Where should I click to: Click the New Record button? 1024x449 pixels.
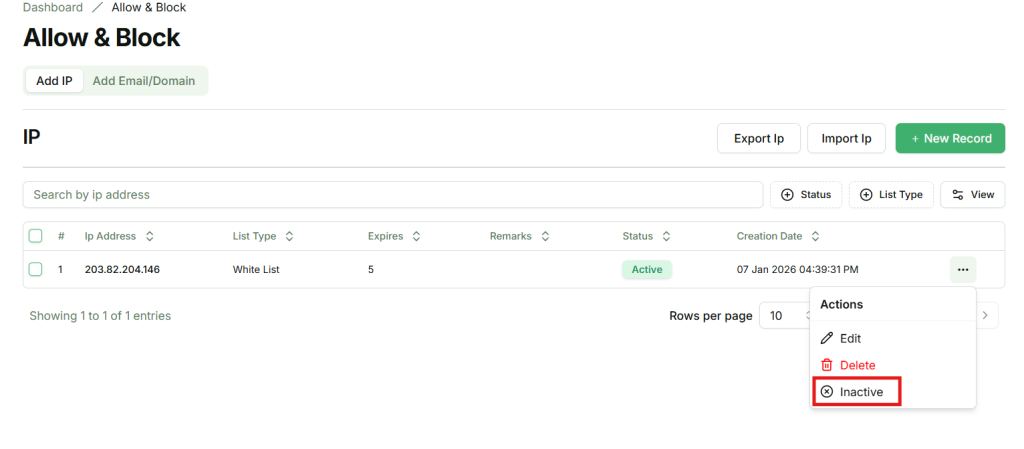point(950,138)
